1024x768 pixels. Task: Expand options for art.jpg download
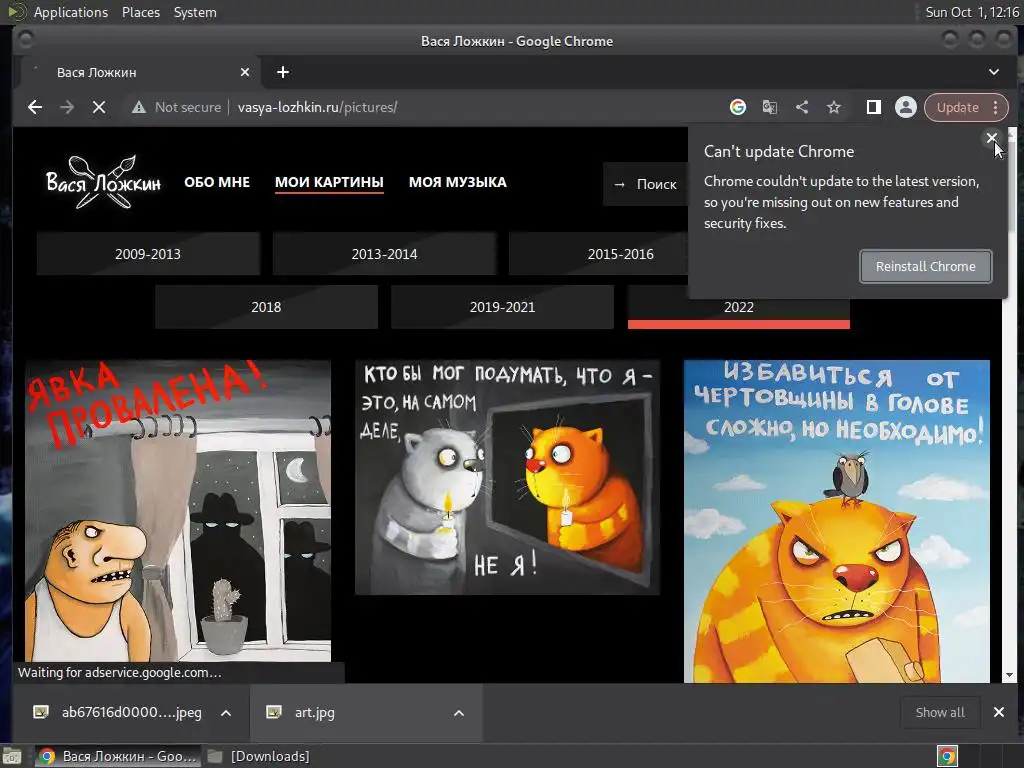coord(459,713)
